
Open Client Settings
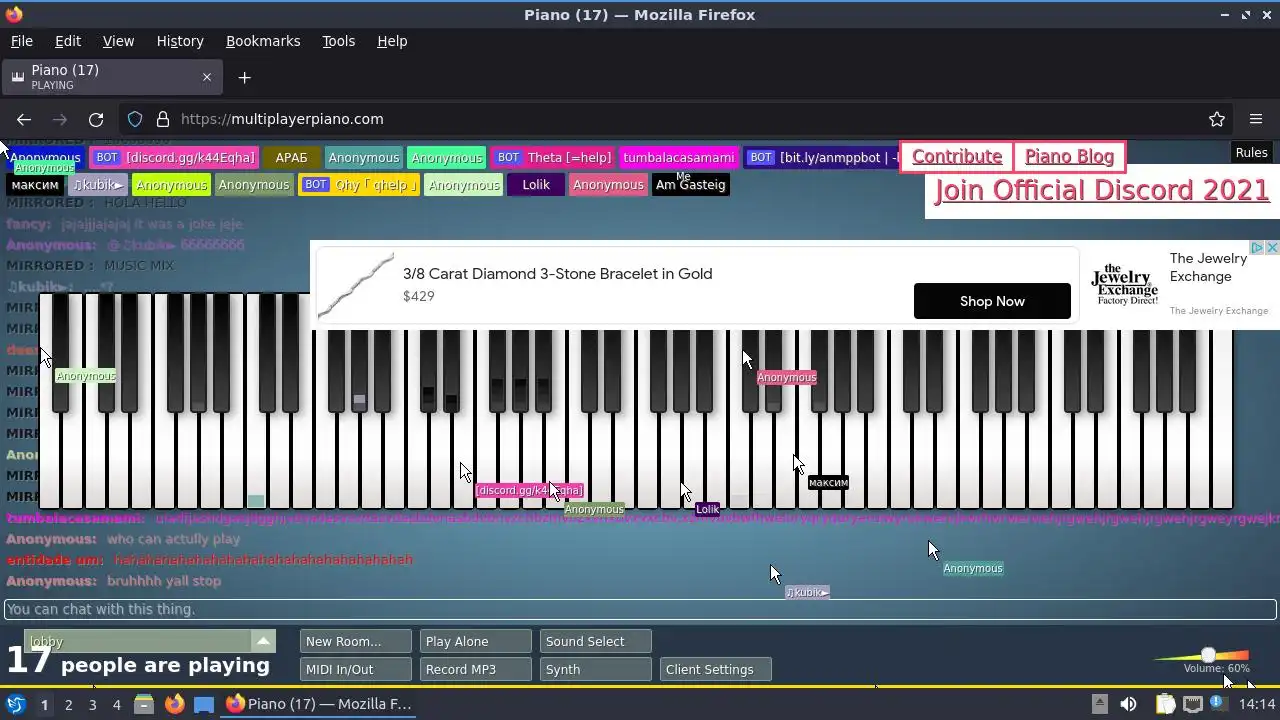click(715, 669)
